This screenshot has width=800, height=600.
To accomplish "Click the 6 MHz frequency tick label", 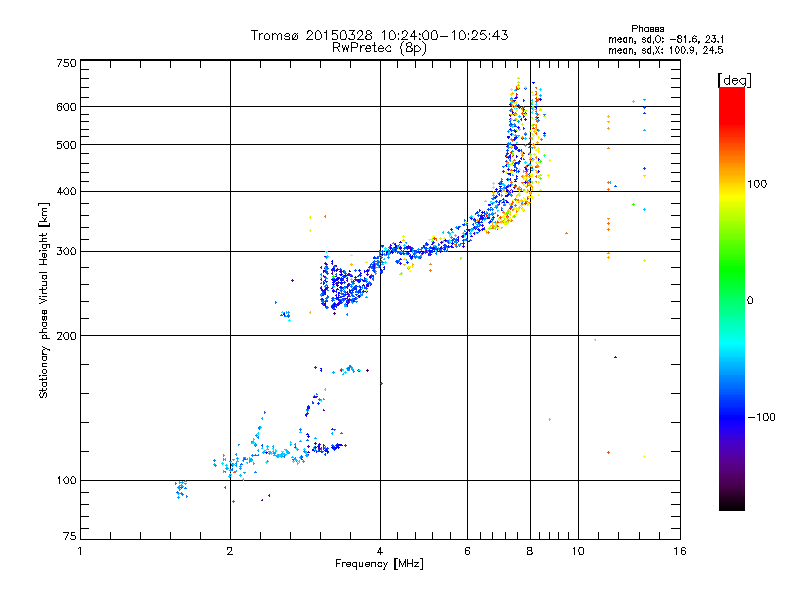I will (x=467, y=551).
